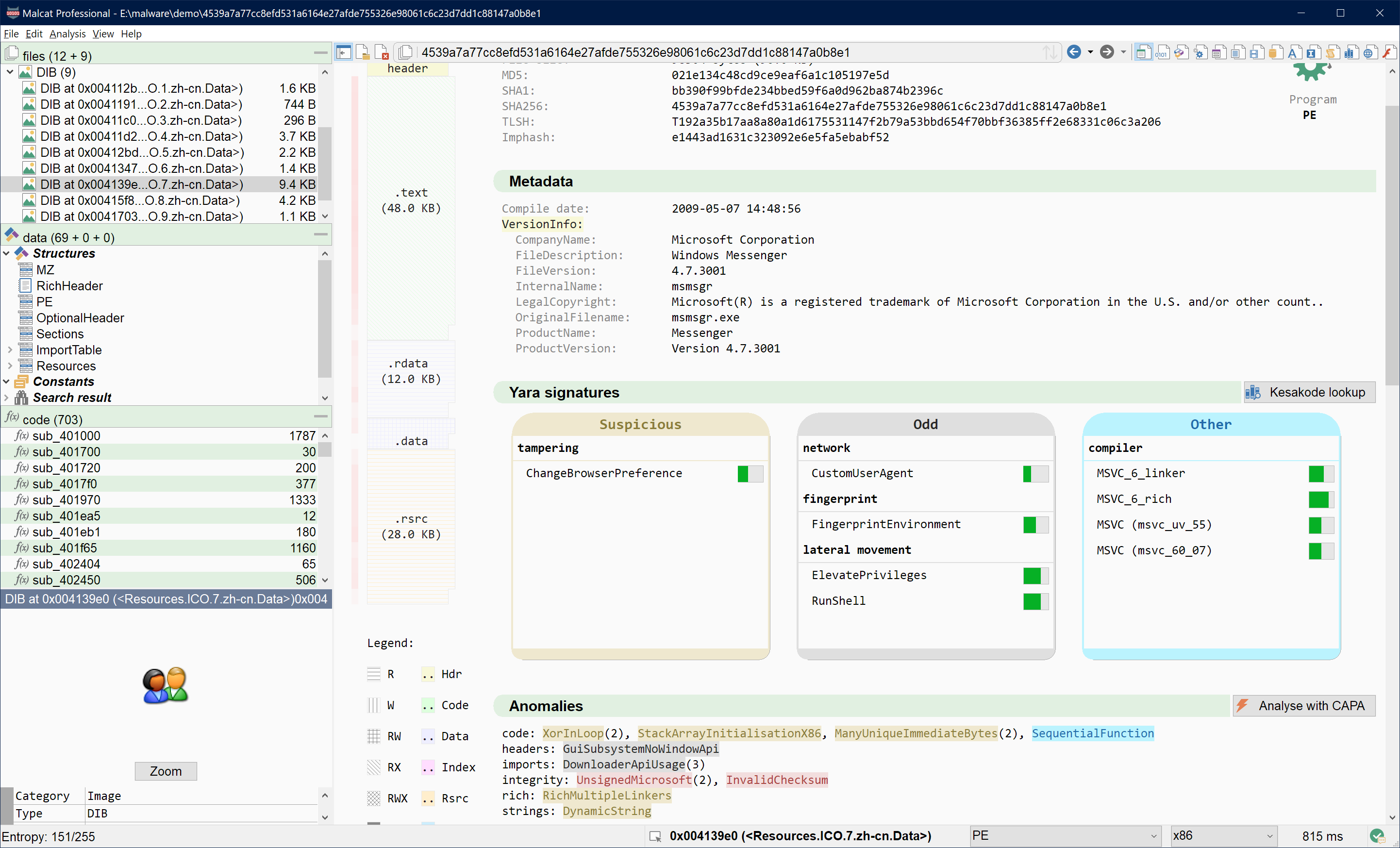Open the back history dropdown arrow
Screen dimensions: 1400x848
coord(1090,52)
